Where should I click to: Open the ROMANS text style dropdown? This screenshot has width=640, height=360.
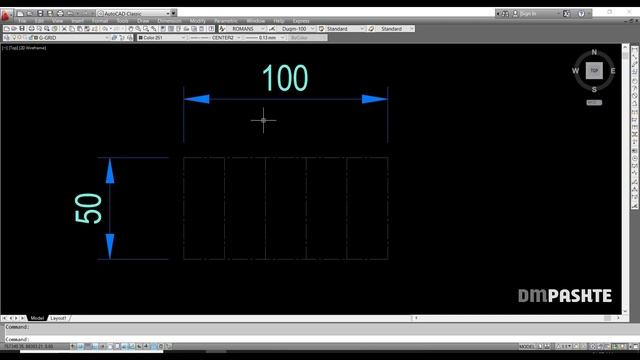click(x=262, y=29)
